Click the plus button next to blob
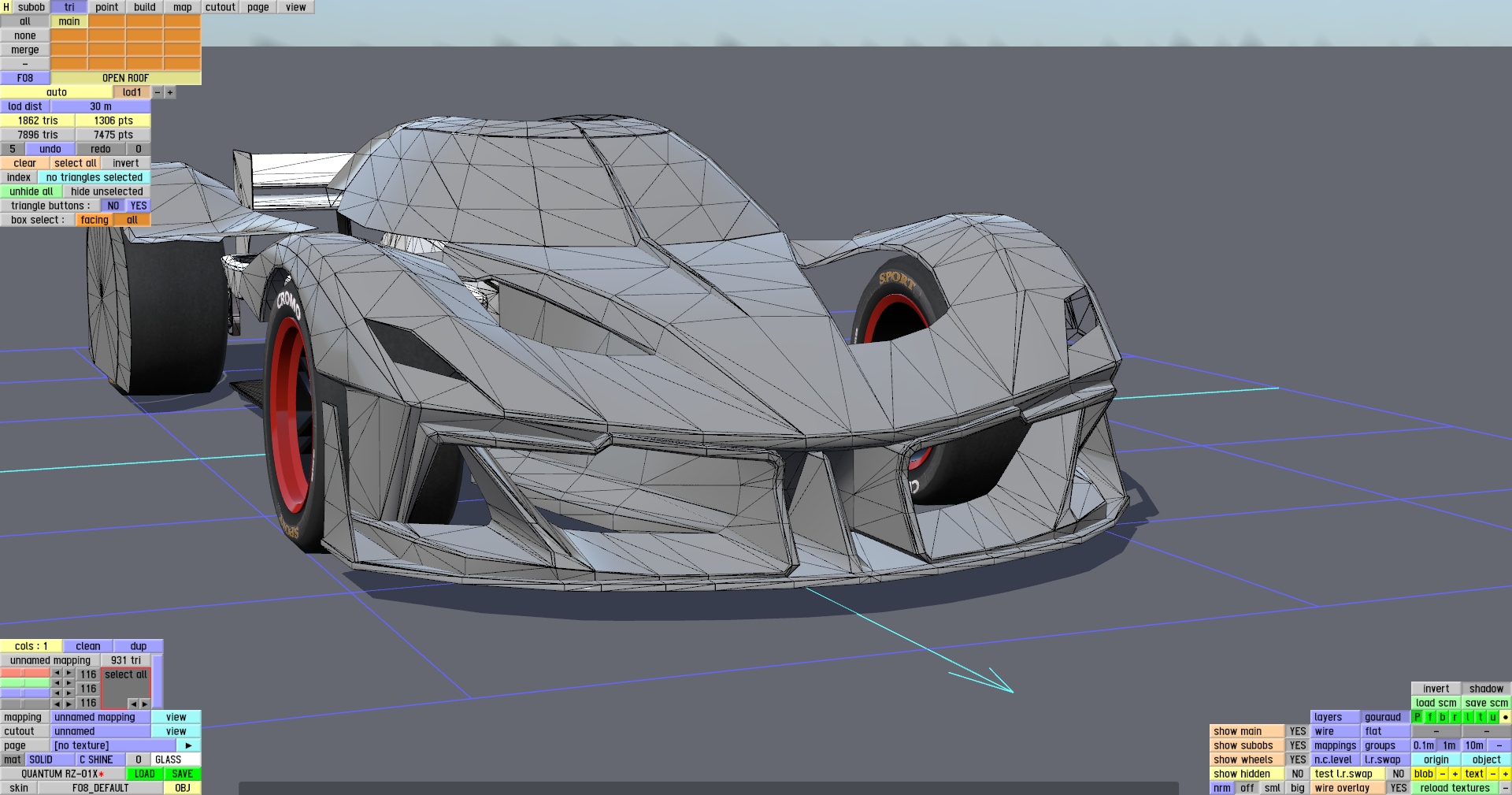The width and height of the screenshot is (1512, 795). pyautogui.click(x=1455, y=774)
